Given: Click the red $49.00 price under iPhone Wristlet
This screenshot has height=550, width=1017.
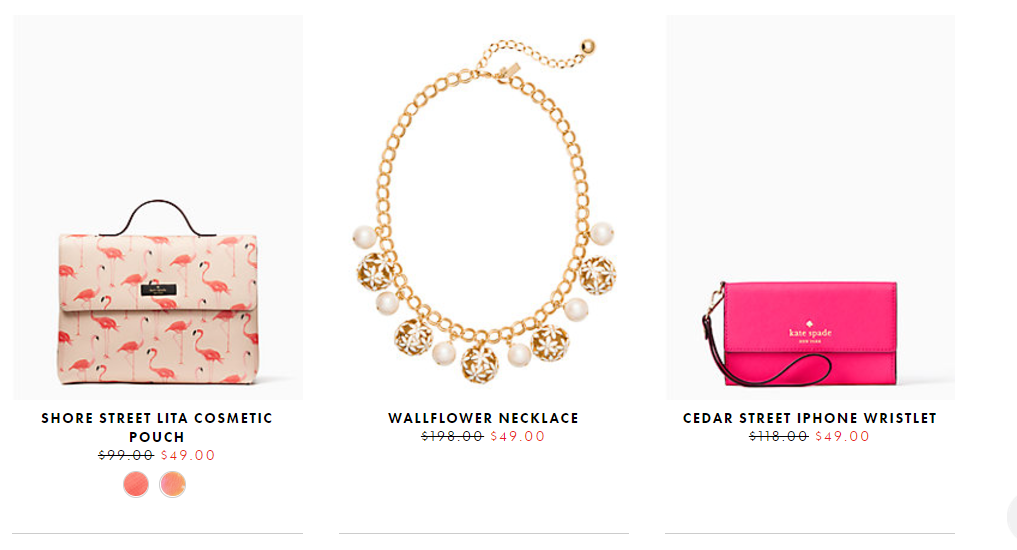Looking at the screenshot, I should 842,436.
